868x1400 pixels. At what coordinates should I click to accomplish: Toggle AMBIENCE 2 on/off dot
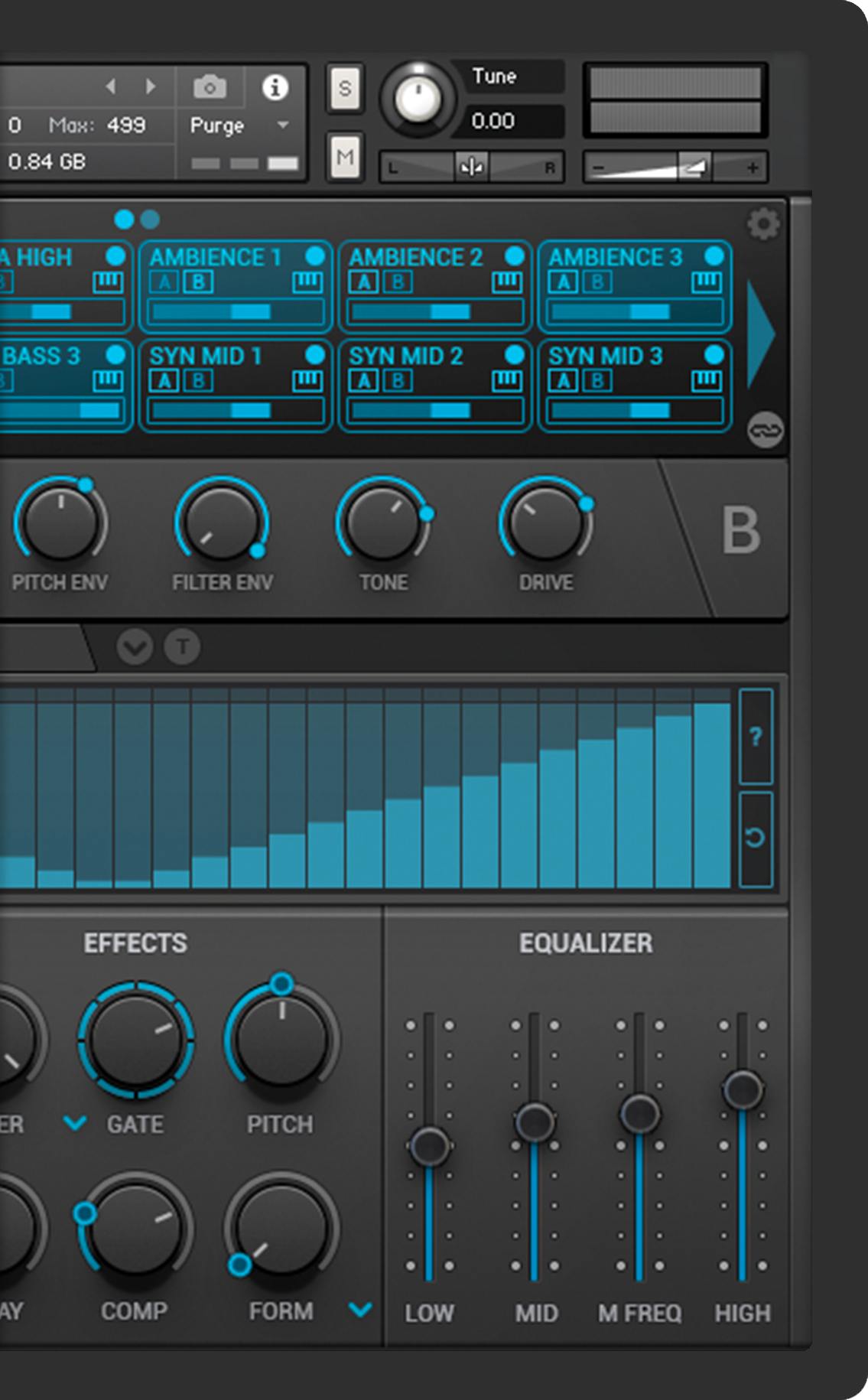click(515, 256)
